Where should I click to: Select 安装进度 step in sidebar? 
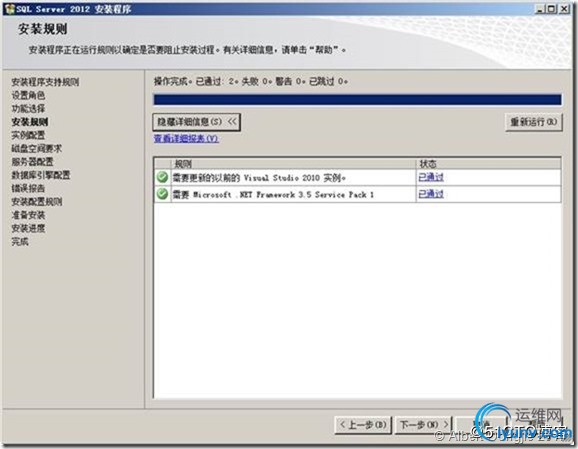pyautogui.click(x=28, y=228)
